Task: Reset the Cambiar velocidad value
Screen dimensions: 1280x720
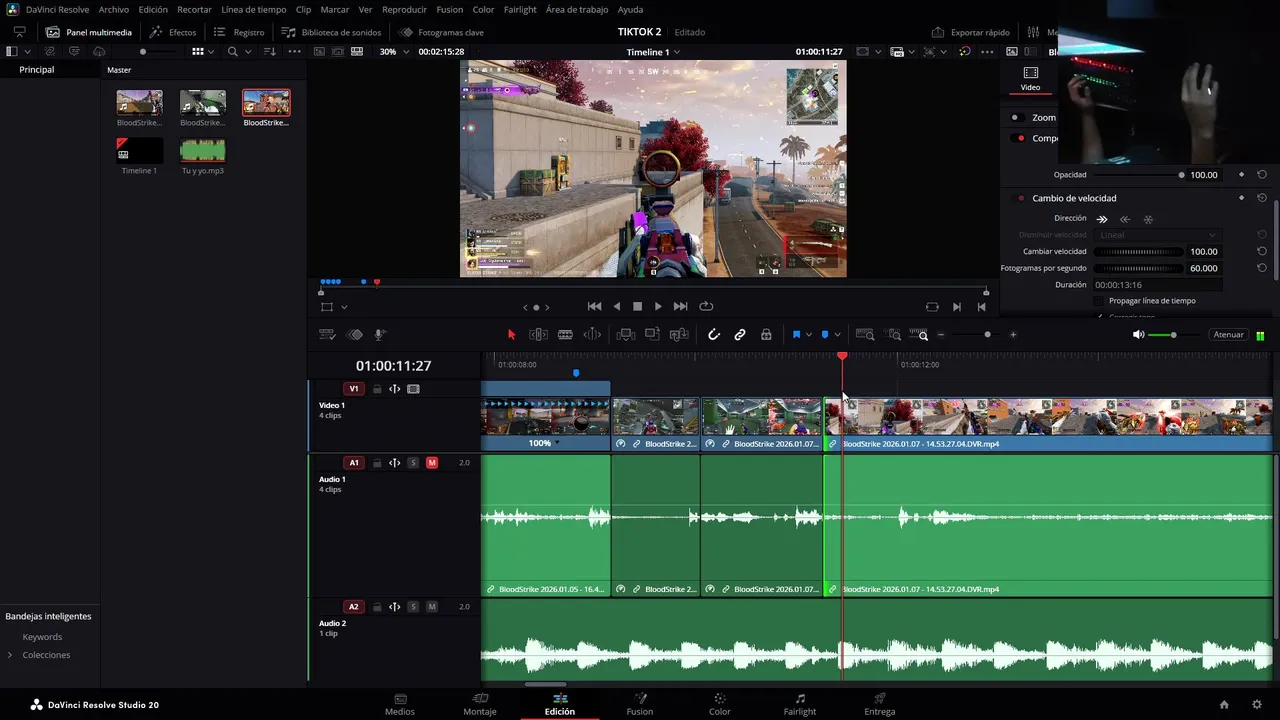Action: 1262,251
